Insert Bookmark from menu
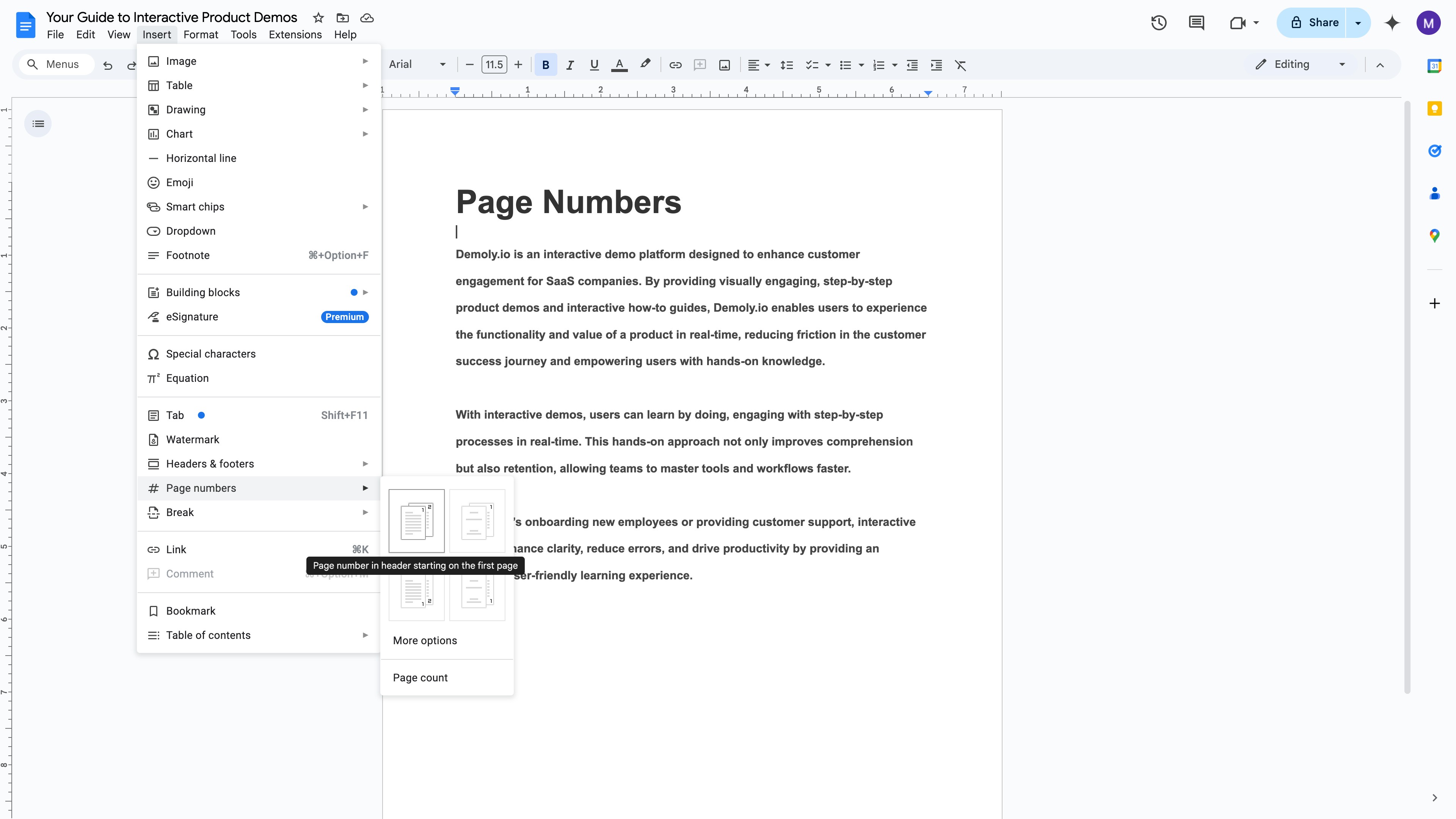The height and width of the screenshot is (819, 1456). (258, 611)
